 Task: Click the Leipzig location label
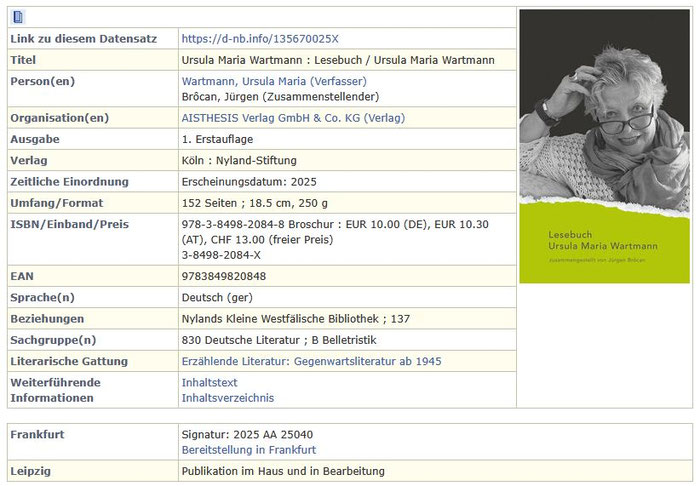[x=30, y=471]
